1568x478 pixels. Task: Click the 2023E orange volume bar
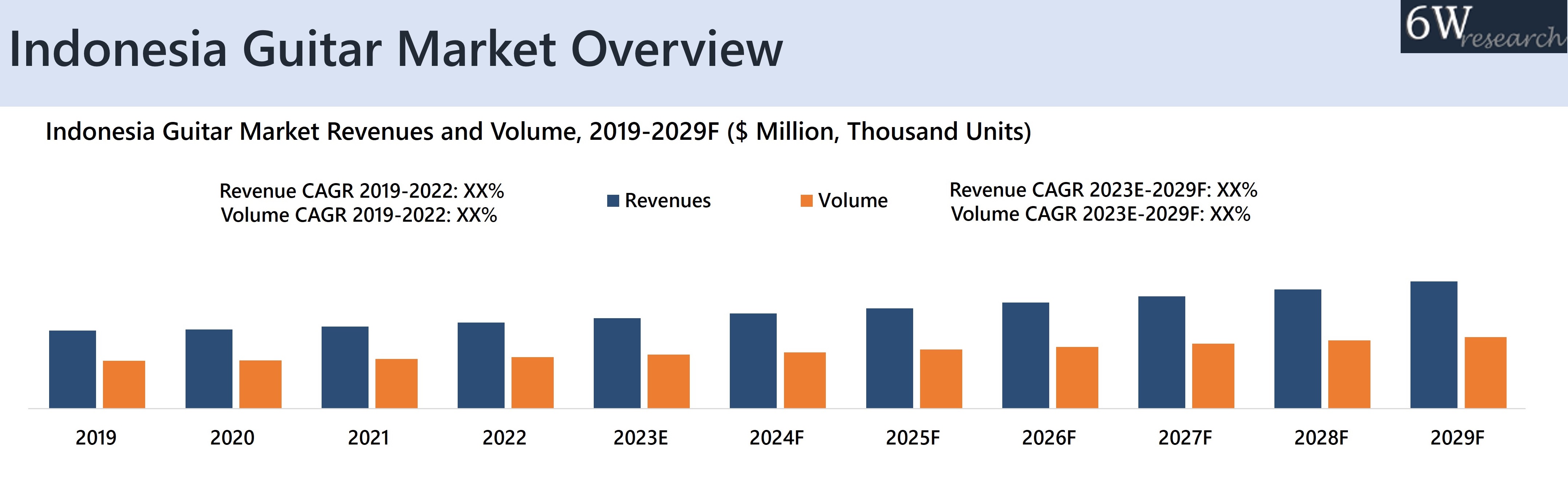coord(669,381)
